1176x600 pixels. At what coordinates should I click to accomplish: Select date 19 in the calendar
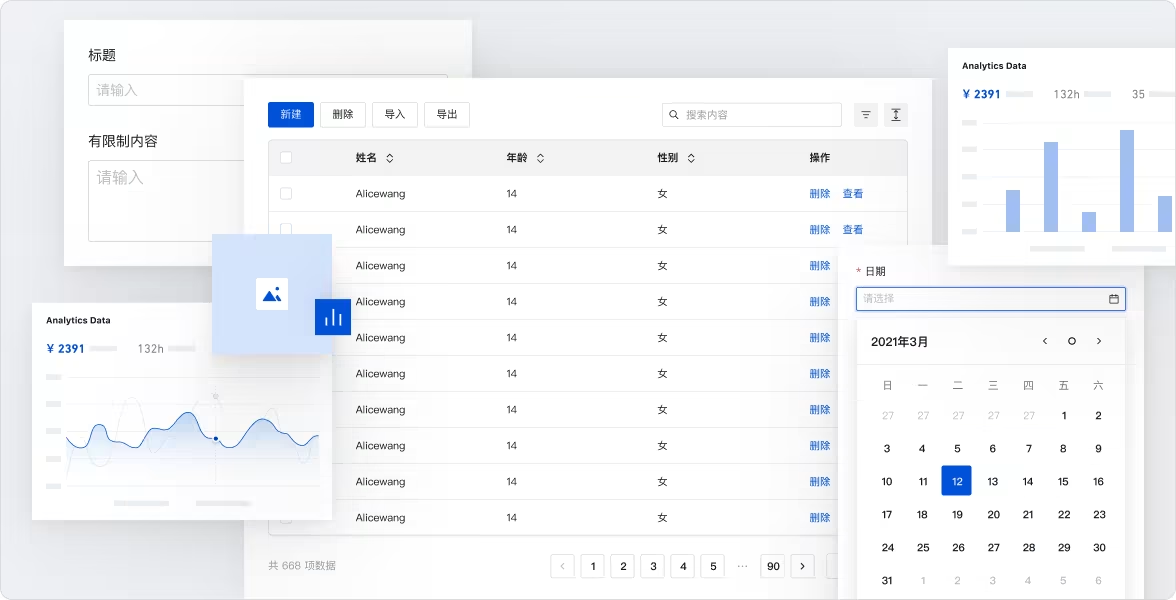(957, 515)
